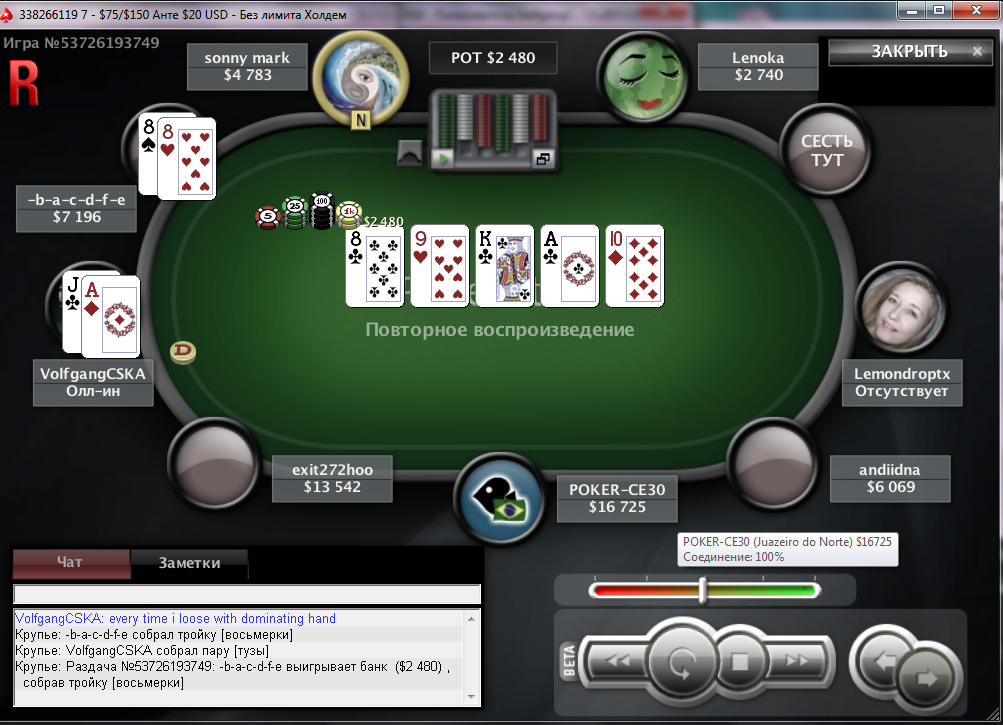Viewport: 1003px width, 725px height.
Task: Click POKER-CE30's Brazil flag avatar
Action: click(x=501, y=499)
